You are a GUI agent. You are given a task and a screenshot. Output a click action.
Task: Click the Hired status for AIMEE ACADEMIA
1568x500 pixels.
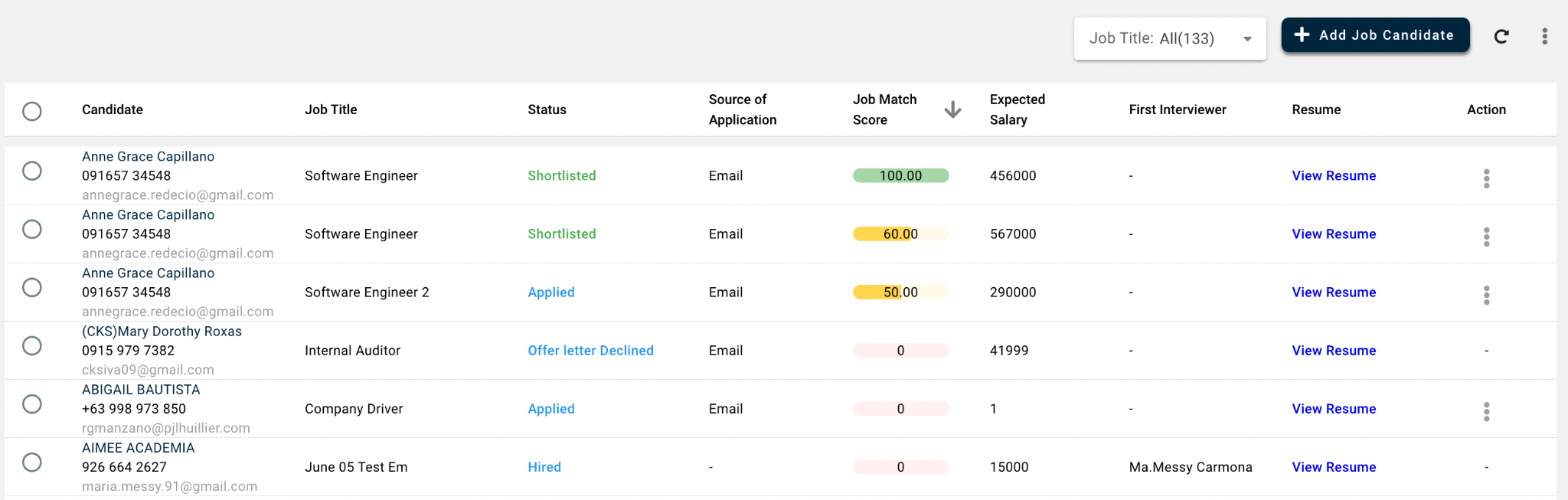[x=544, y=467]
